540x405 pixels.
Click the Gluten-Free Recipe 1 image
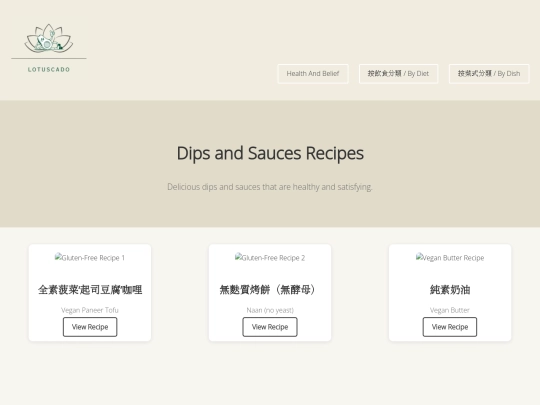click(x=90, y=258)
